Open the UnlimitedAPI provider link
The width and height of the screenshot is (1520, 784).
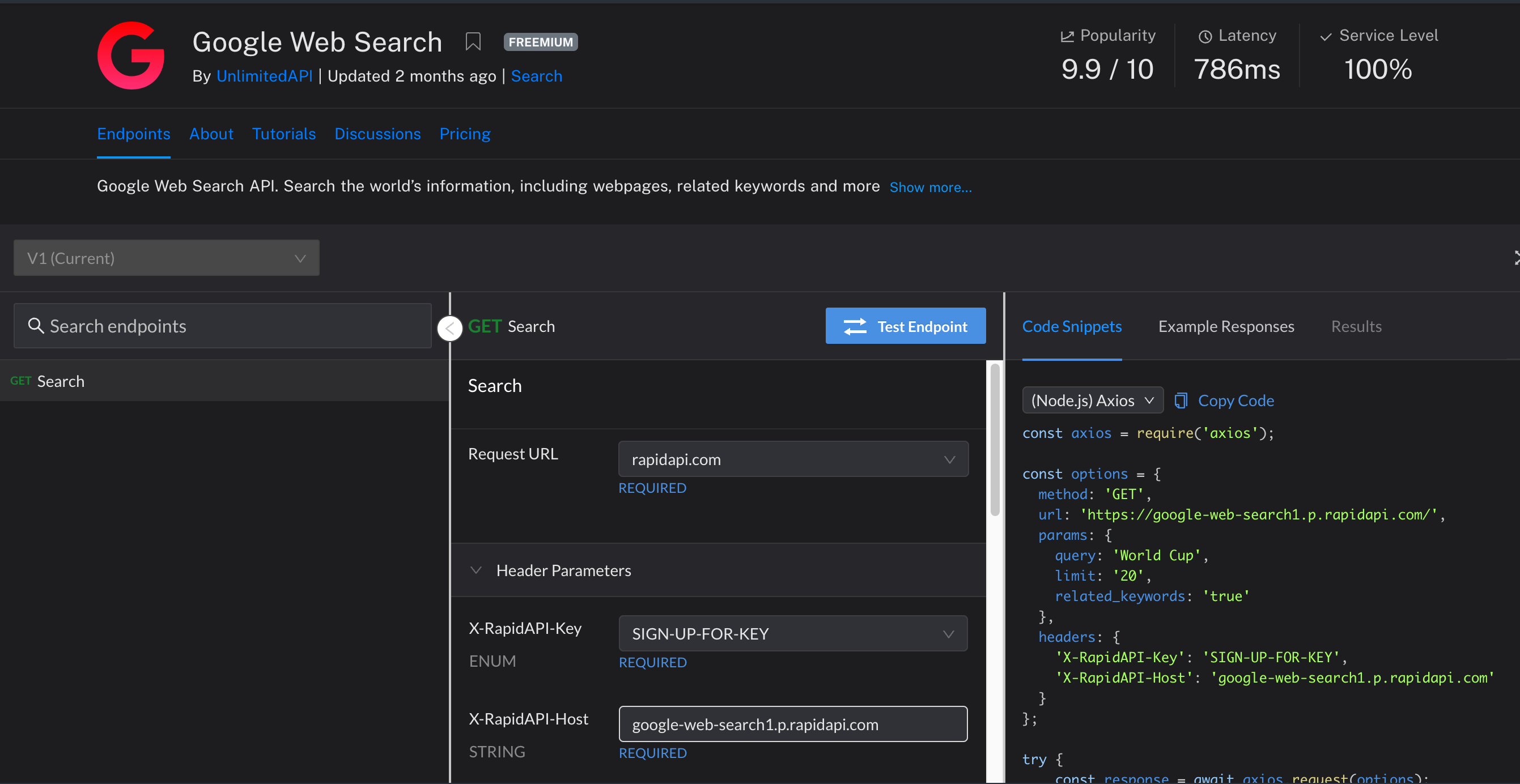[x=264, y=76]
